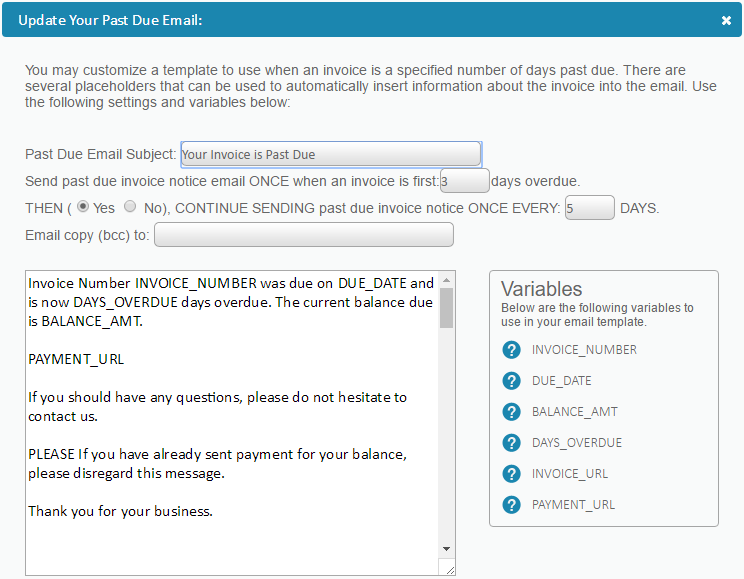Click help icon for PAYMENT_URL variable
Image resolution: width=744 pixels, height=579 pixels.
click(x=512, y=505)
